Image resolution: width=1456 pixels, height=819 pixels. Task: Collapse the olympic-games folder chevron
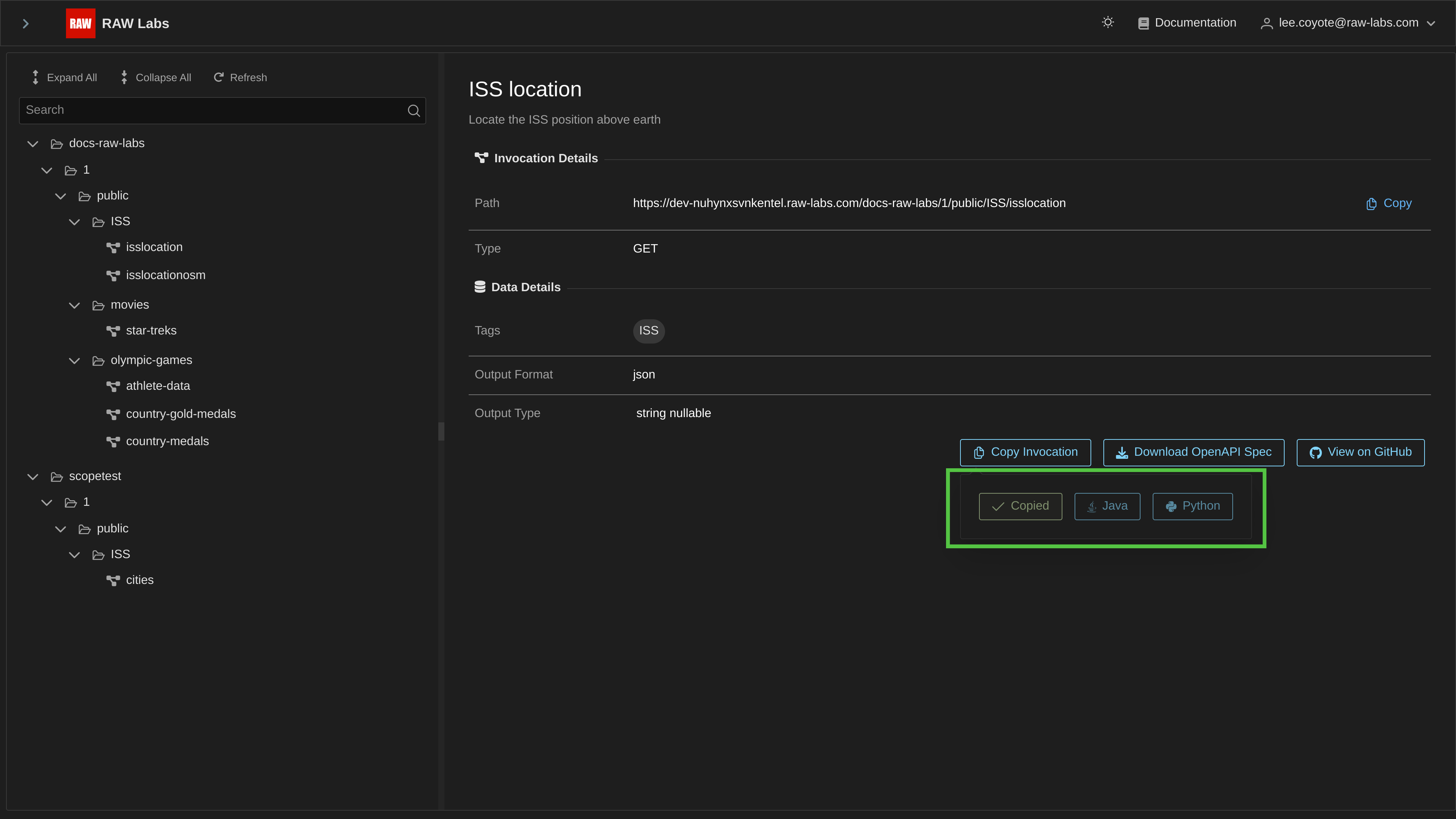pos(75,361)
